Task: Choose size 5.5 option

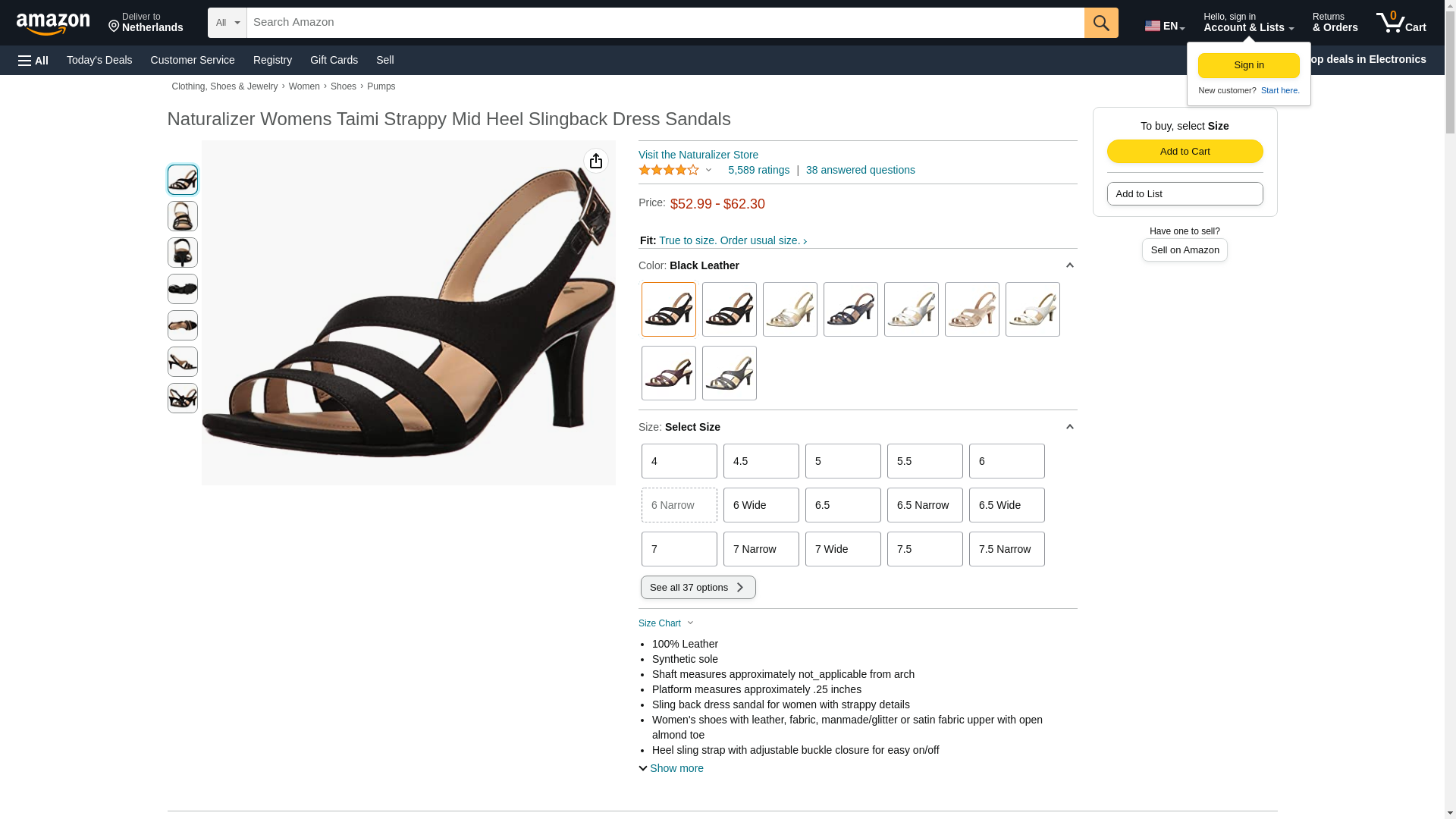Action: (x=924, y=461)
